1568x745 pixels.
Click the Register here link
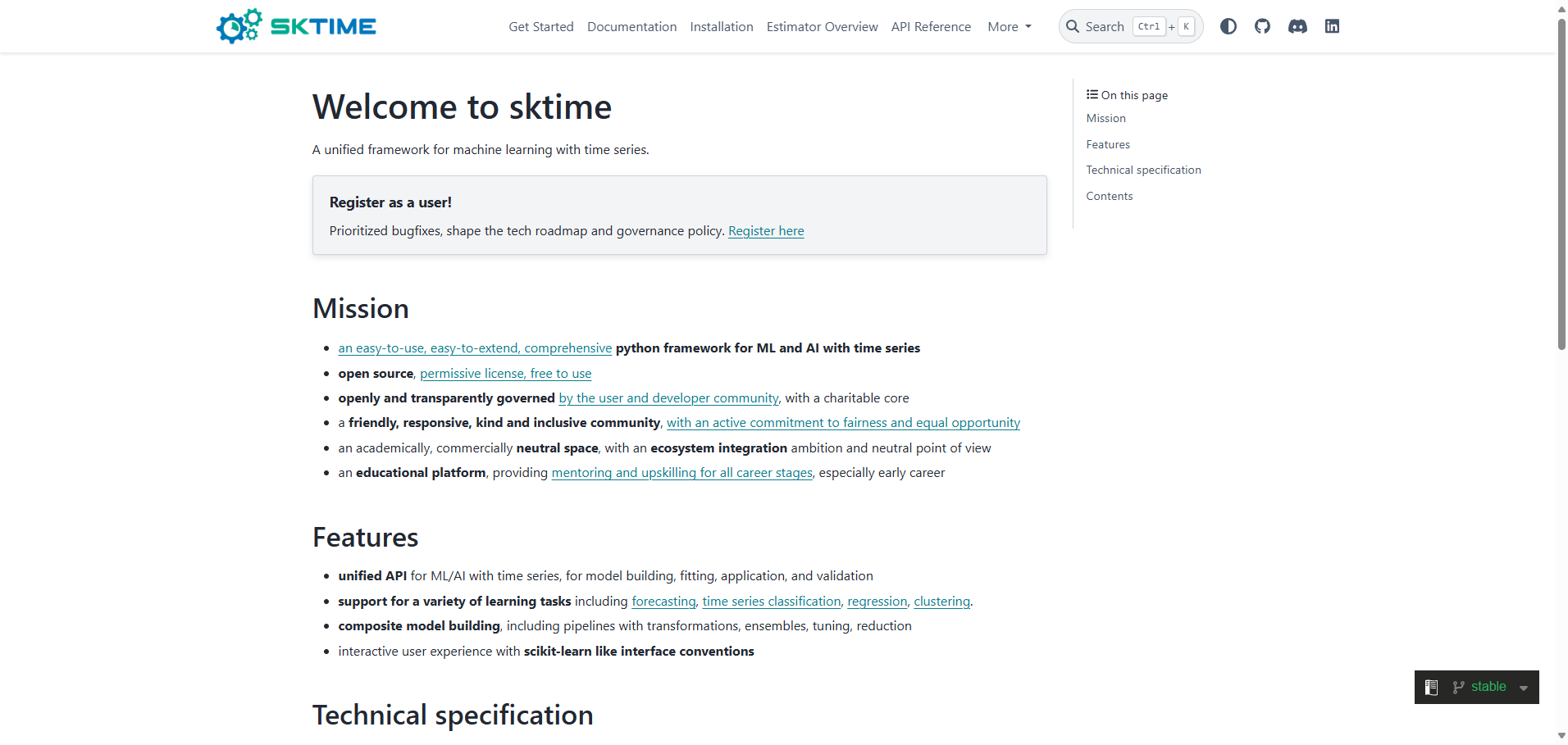[x=766, y=231]
